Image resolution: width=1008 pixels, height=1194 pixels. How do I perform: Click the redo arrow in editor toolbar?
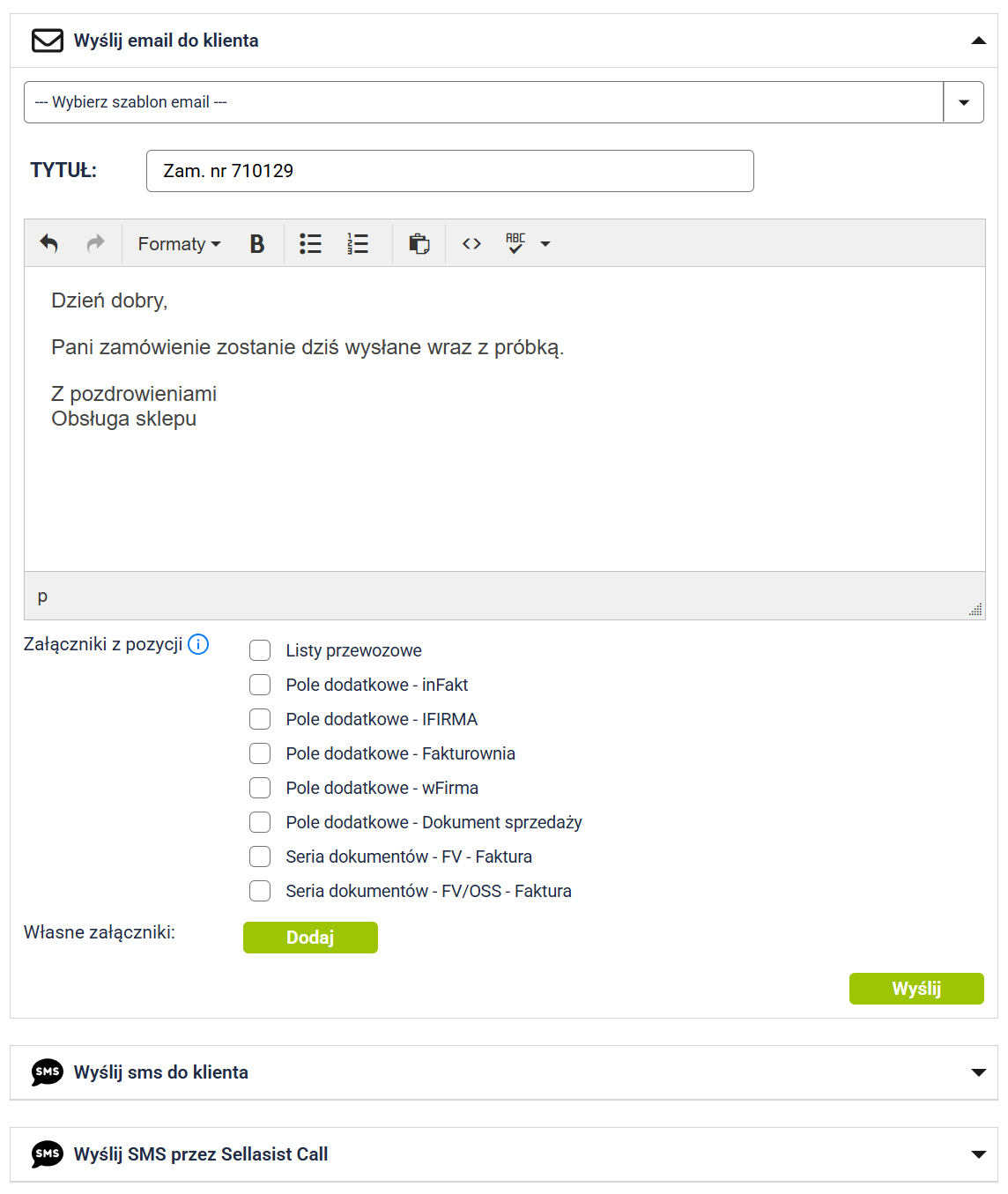pos(95,244)
